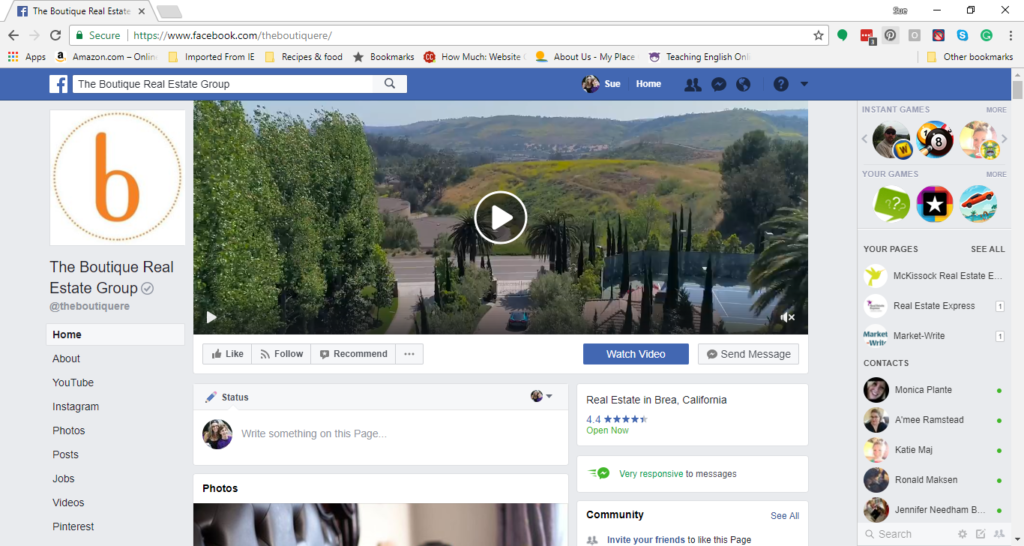Click Home in Facebook top bar
This screenshot has height=546, width=1024.
648,84
